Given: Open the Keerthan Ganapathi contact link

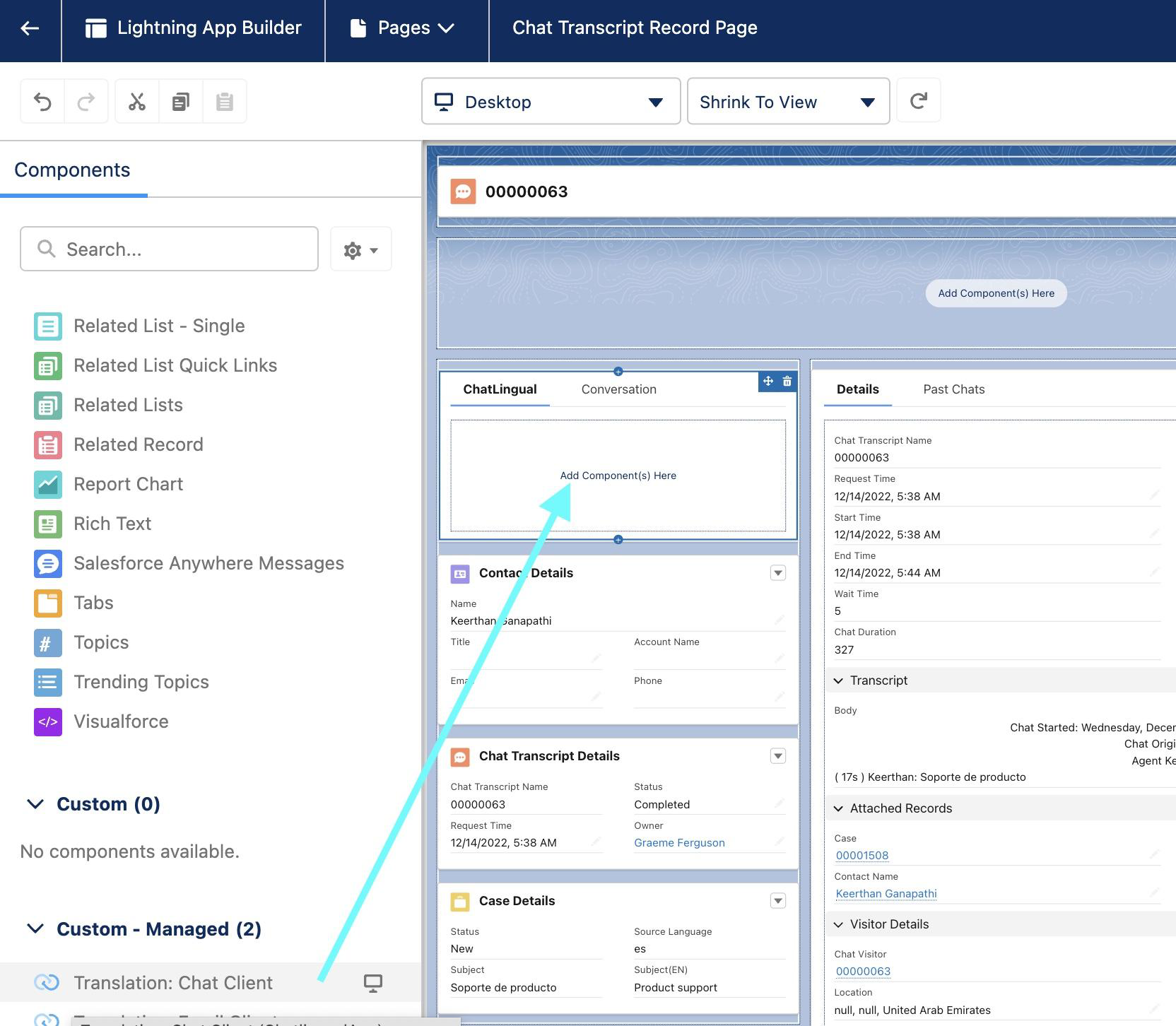Looking at the screenshot, I should (886, 894).
